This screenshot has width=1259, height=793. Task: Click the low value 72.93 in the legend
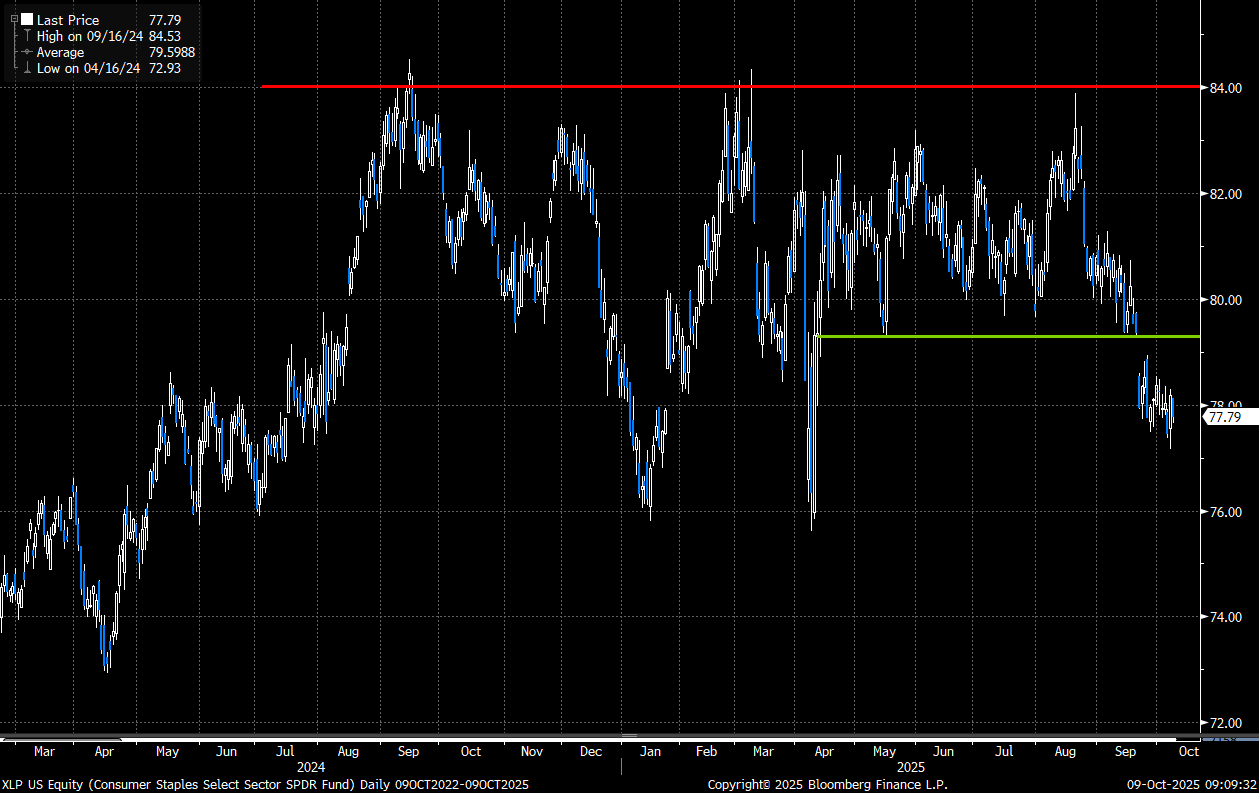point(164,68)
